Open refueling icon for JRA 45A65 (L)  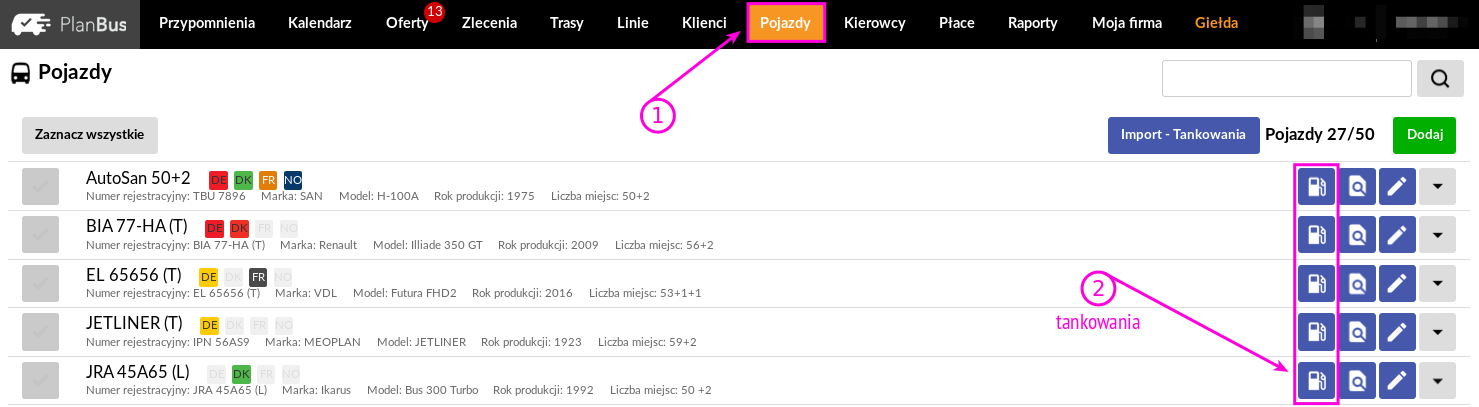[1317, 380]
